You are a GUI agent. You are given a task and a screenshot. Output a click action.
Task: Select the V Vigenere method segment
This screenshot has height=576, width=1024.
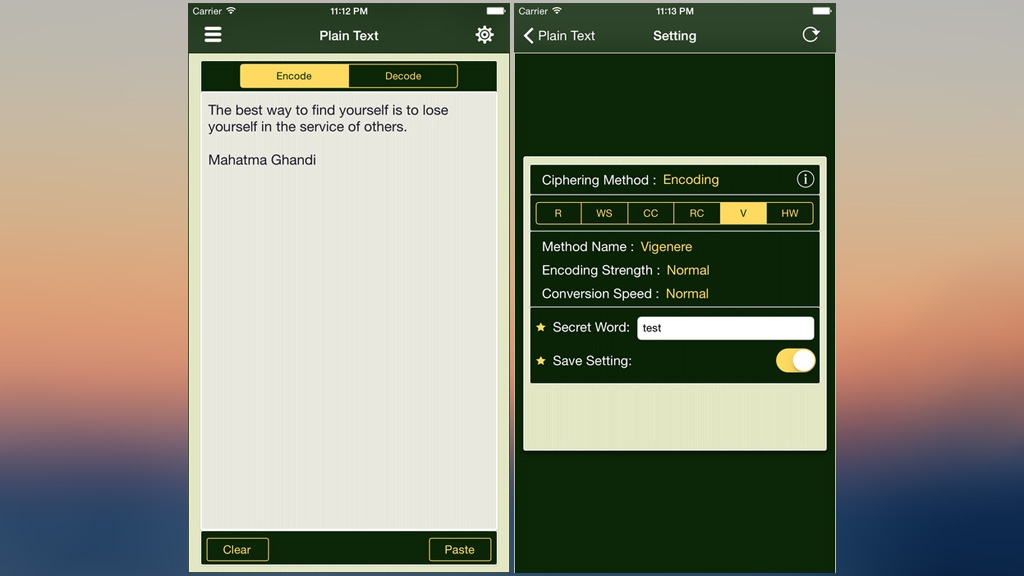pyautogui.click(x=743, y=213)
